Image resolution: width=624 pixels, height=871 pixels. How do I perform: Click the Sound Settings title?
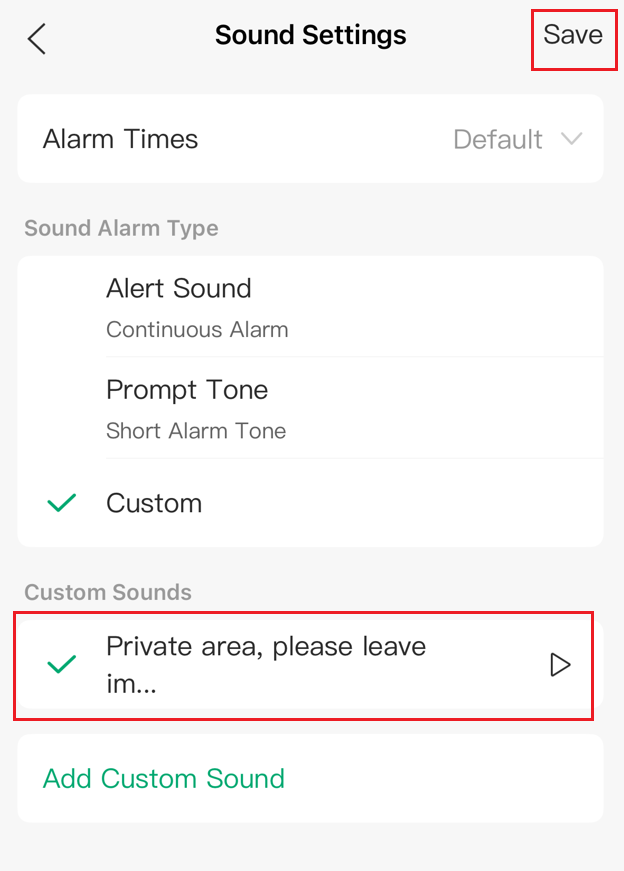pos(311,36)
